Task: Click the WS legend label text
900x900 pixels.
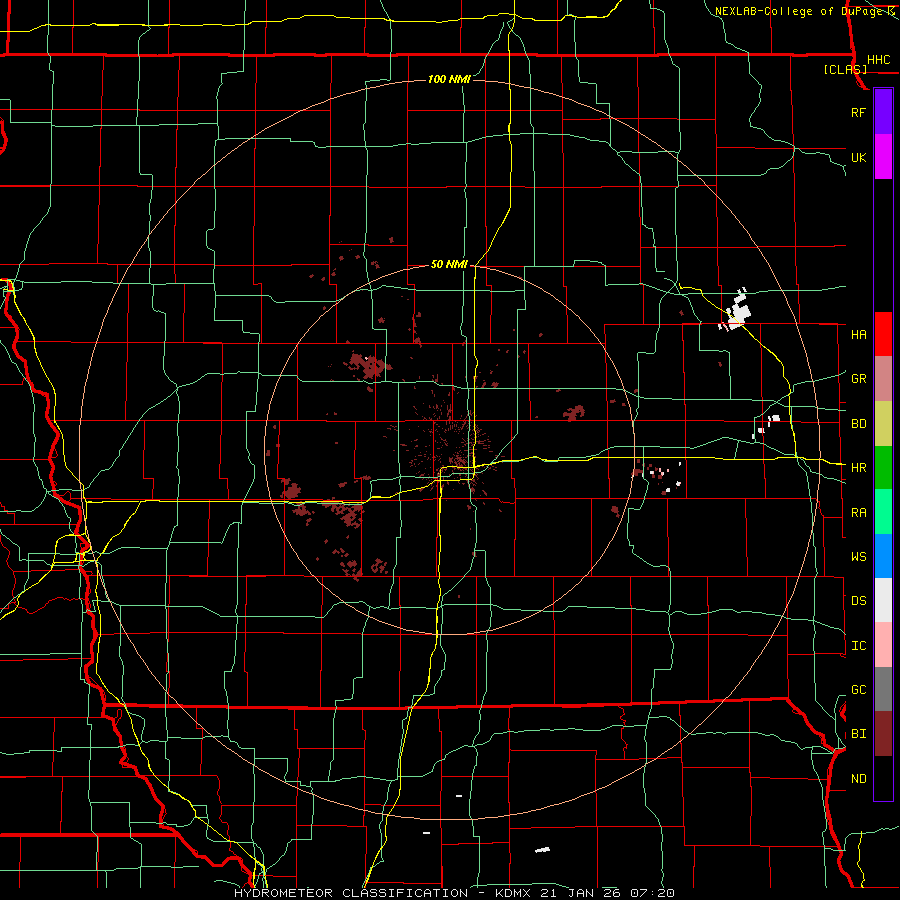Action: tap(858, 557)
